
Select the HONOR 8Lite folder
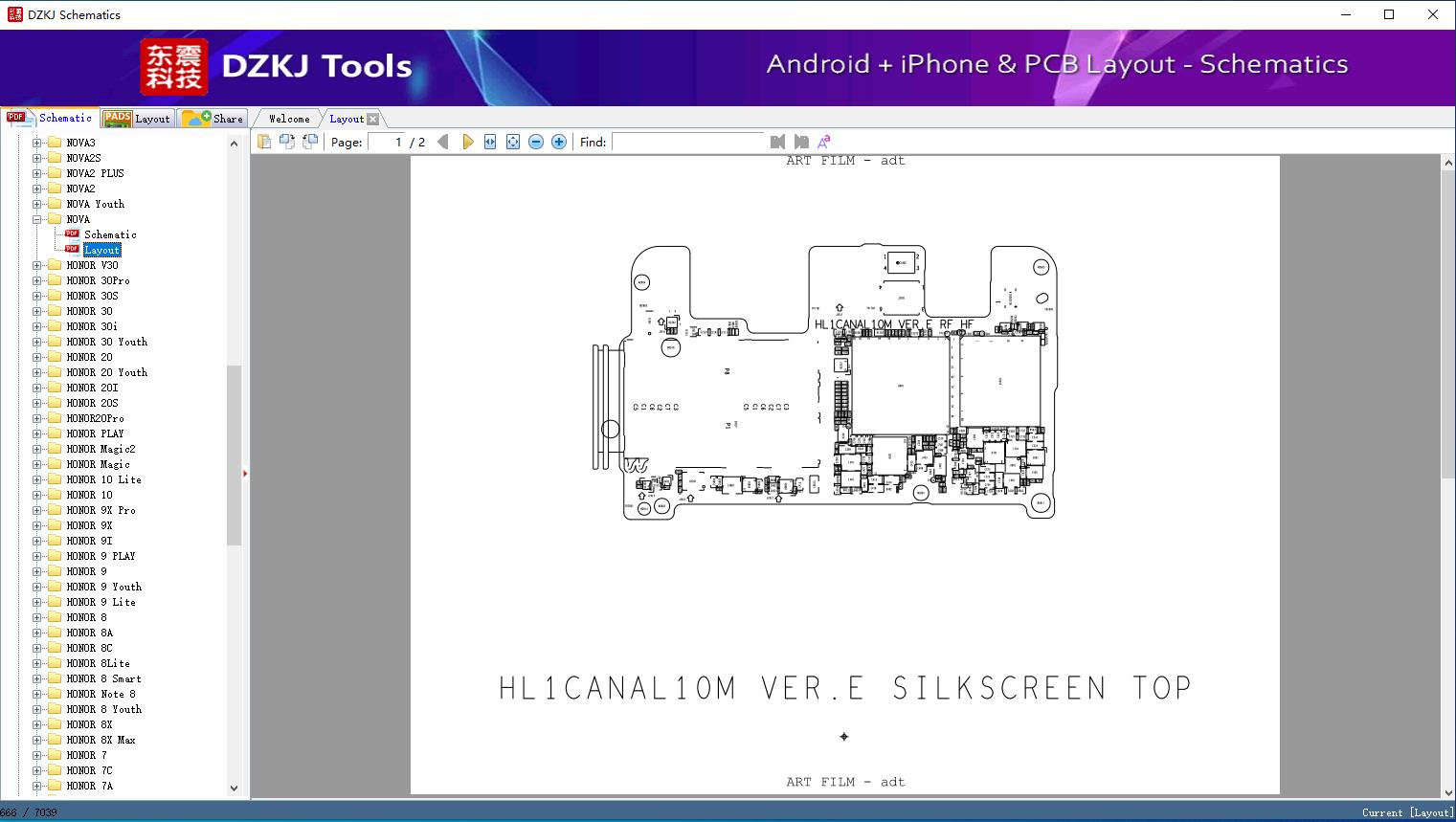(x=98, y=663)
